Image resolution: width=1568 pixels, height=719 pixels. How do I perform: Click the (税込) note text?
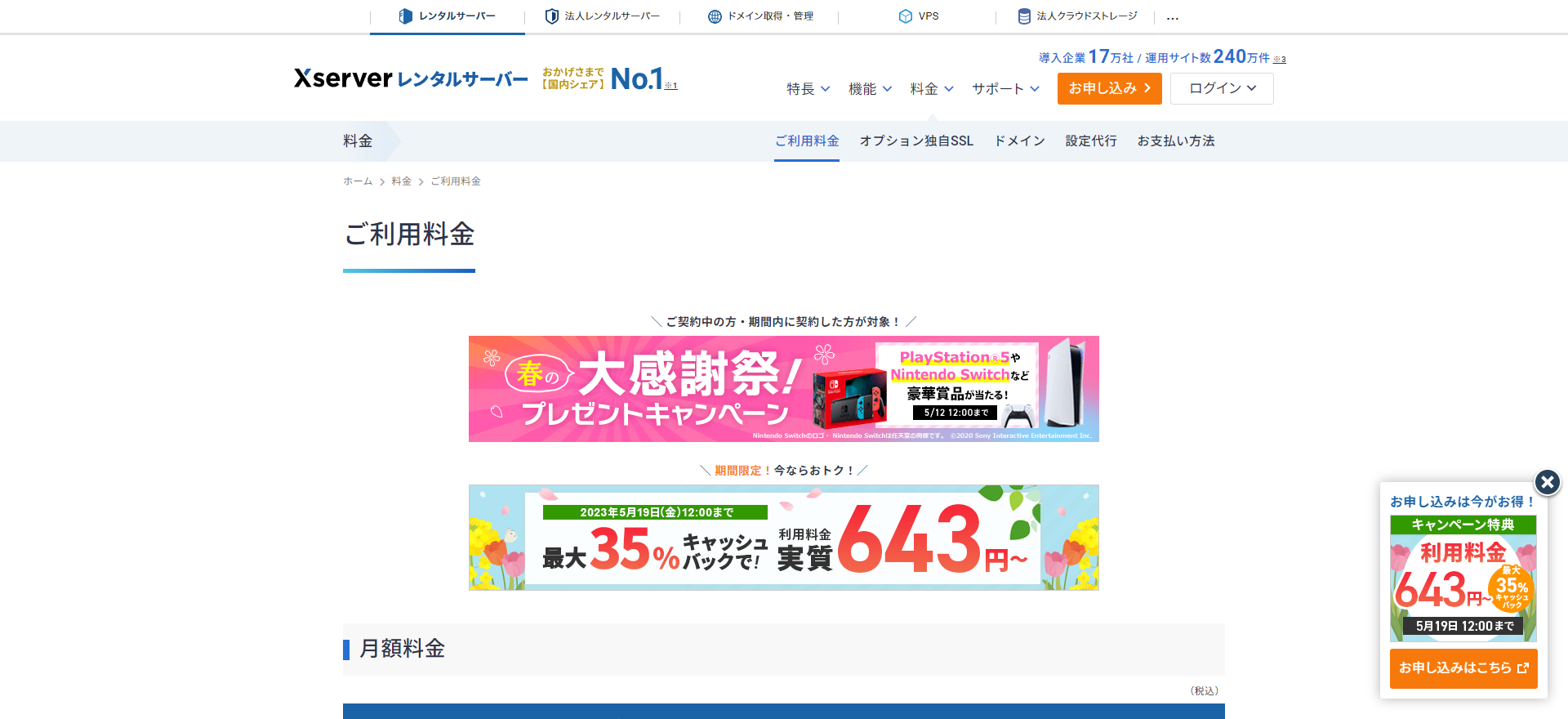pyautogui.click(x=1204, y=691)
